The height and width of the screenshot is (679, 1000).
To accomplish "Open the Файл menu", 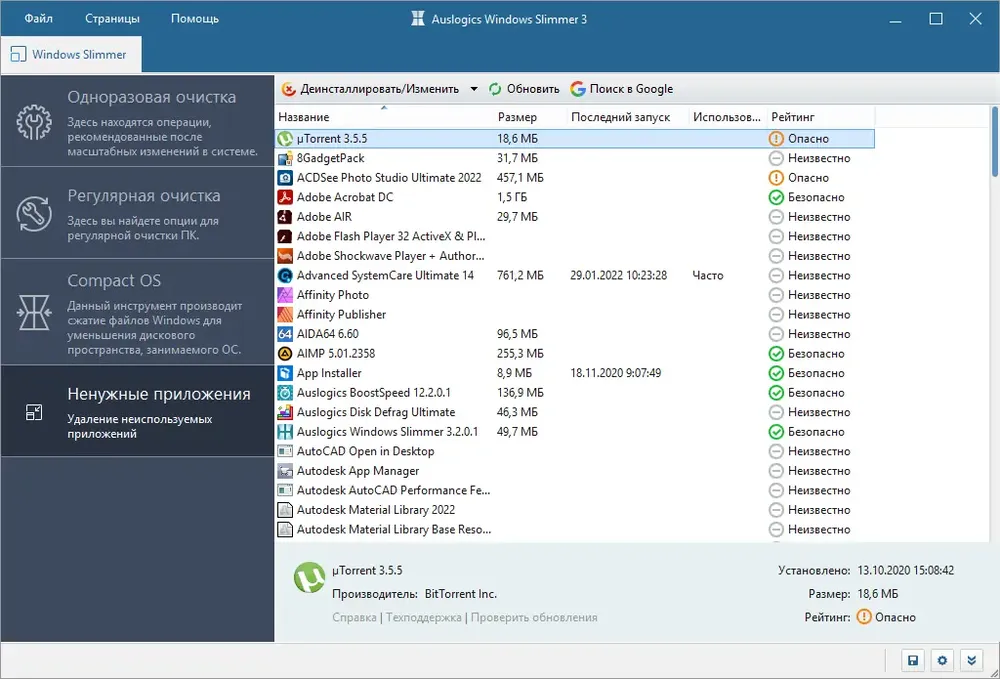I will tap(38, 18).
